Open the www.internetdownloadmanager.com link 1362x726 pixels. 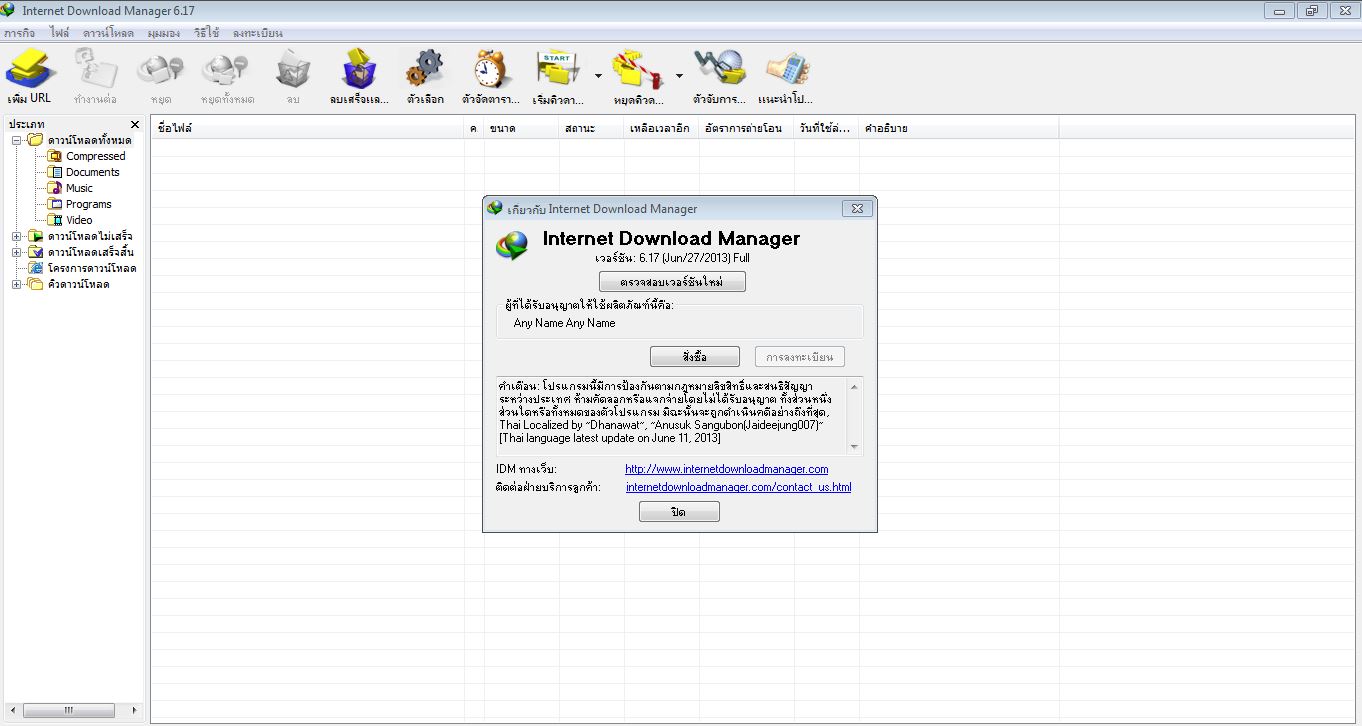[727, 469]
